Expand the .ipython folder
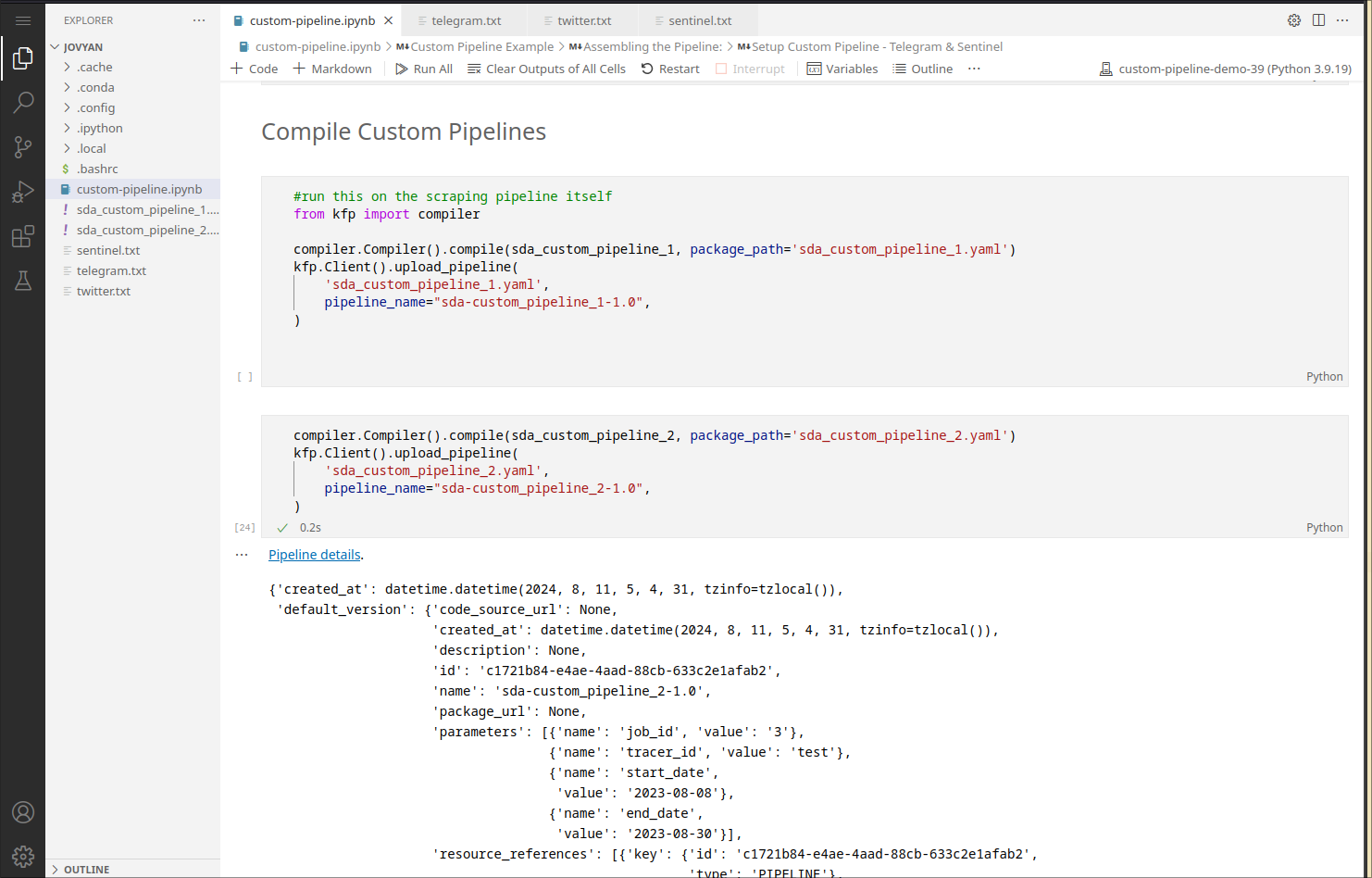This screenshot has height=878, width=1372. (132, 128)
